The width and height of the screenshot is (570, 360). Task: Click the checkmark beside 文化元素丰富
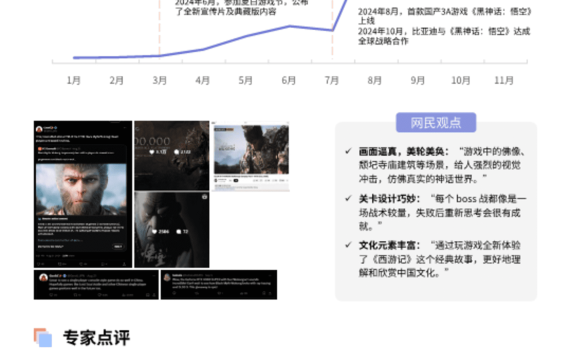click(x=348, y=245)
